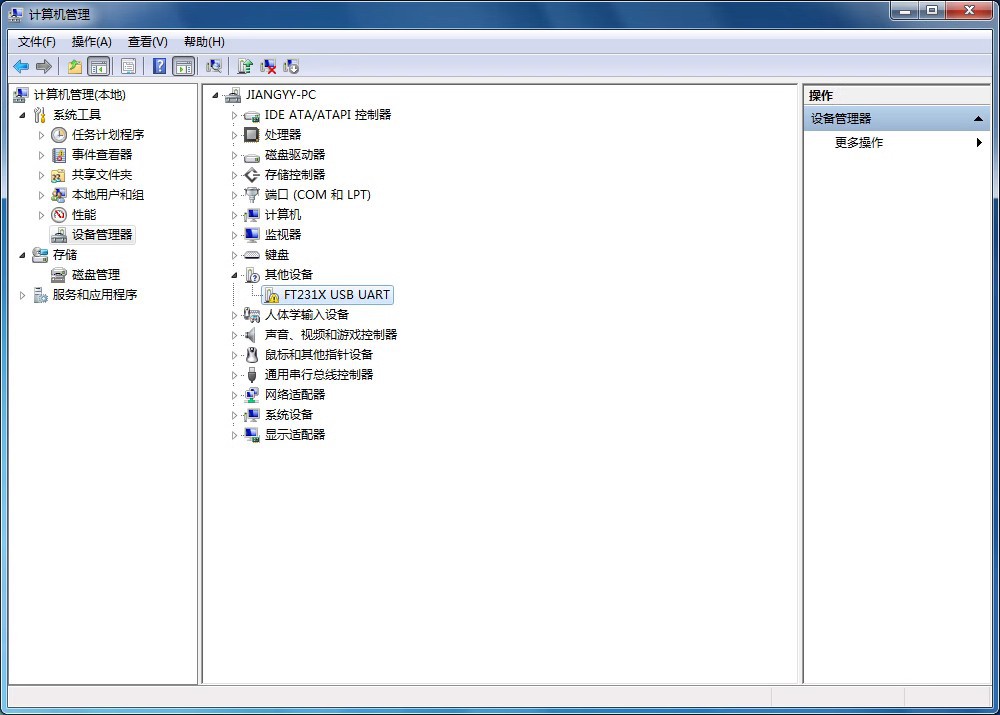This screenshot has height=715, width=1000.
Task: Click the 更多操作 submenu arrow
Action: pyautogui.click(x=979, y=143)
